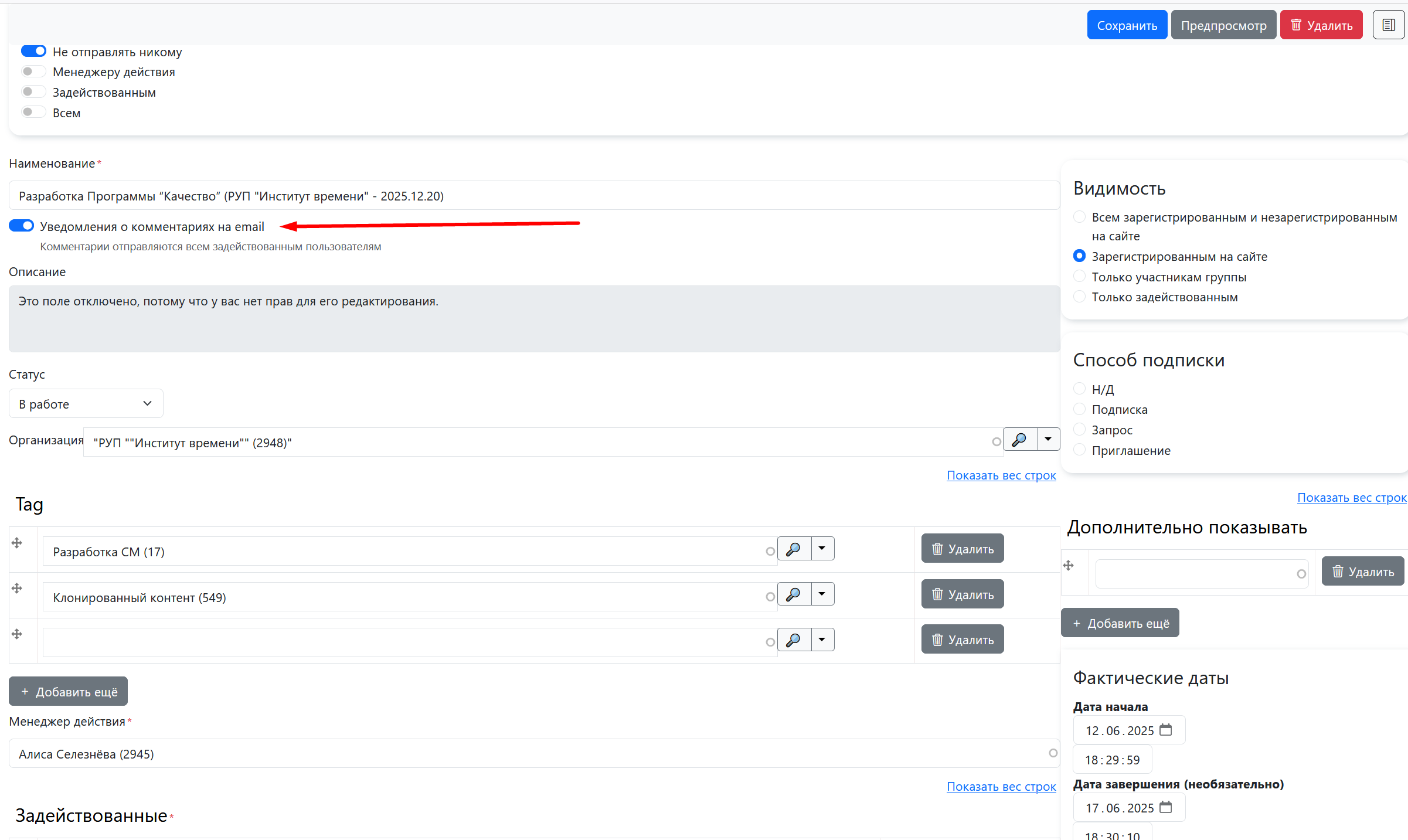
Task: Click Показать вес строк link under Организация
Action: (x=1001, y=475)
